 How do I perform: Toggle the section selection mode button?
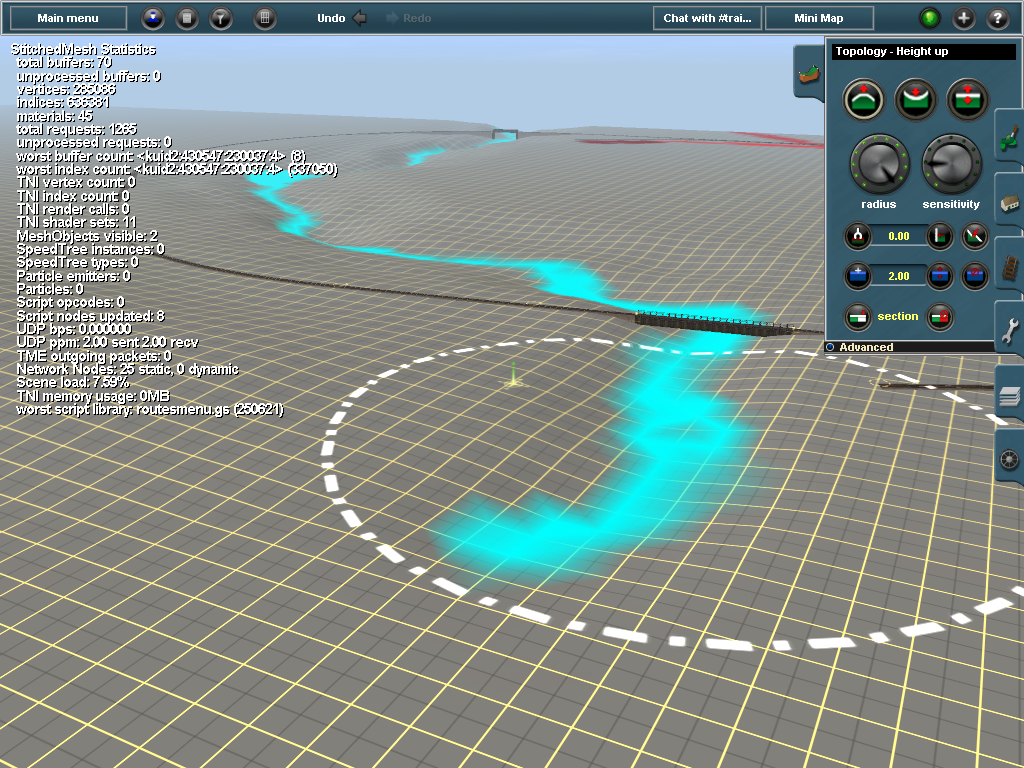(x=860, y=317)
